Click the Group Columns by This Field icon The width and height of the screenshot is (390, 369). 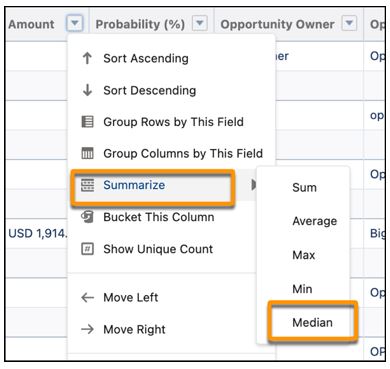pos(88,153)
